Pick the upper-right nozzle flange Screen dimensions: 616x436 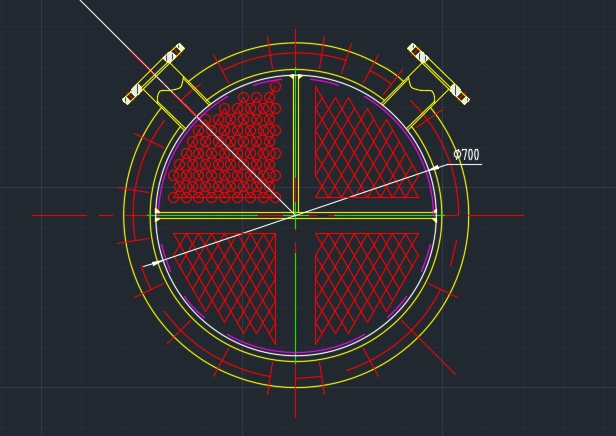[438, 74]
